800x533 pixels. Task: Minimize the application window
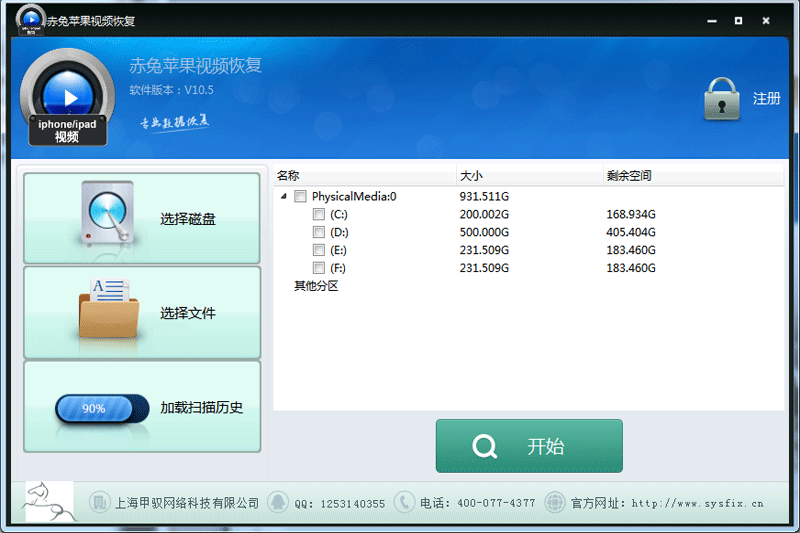pos(712,21)
